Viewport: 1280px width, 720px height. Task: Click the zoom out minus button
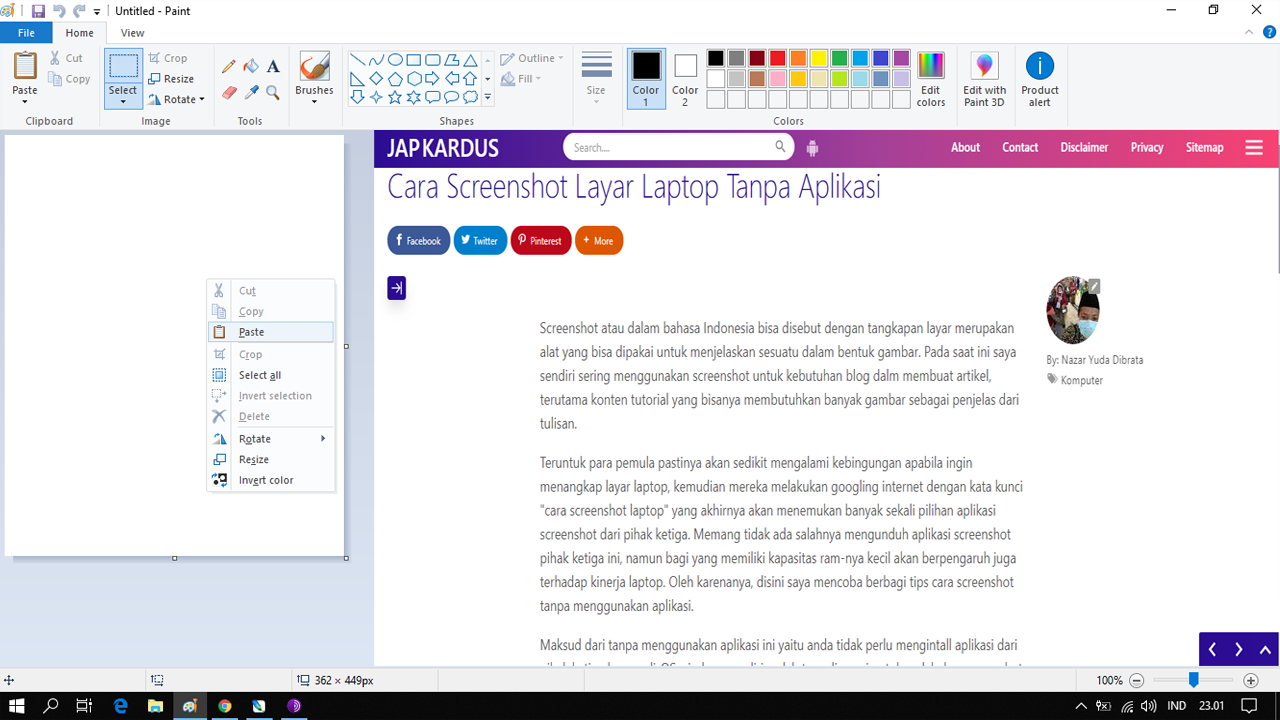point(1136,680)
